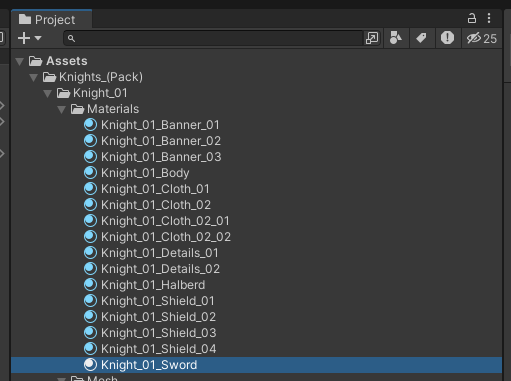The width and height of the screenshot is (511, 381).
Task: Select the Knight_01_Banner_02 text
Action: (x=161, y=141)
